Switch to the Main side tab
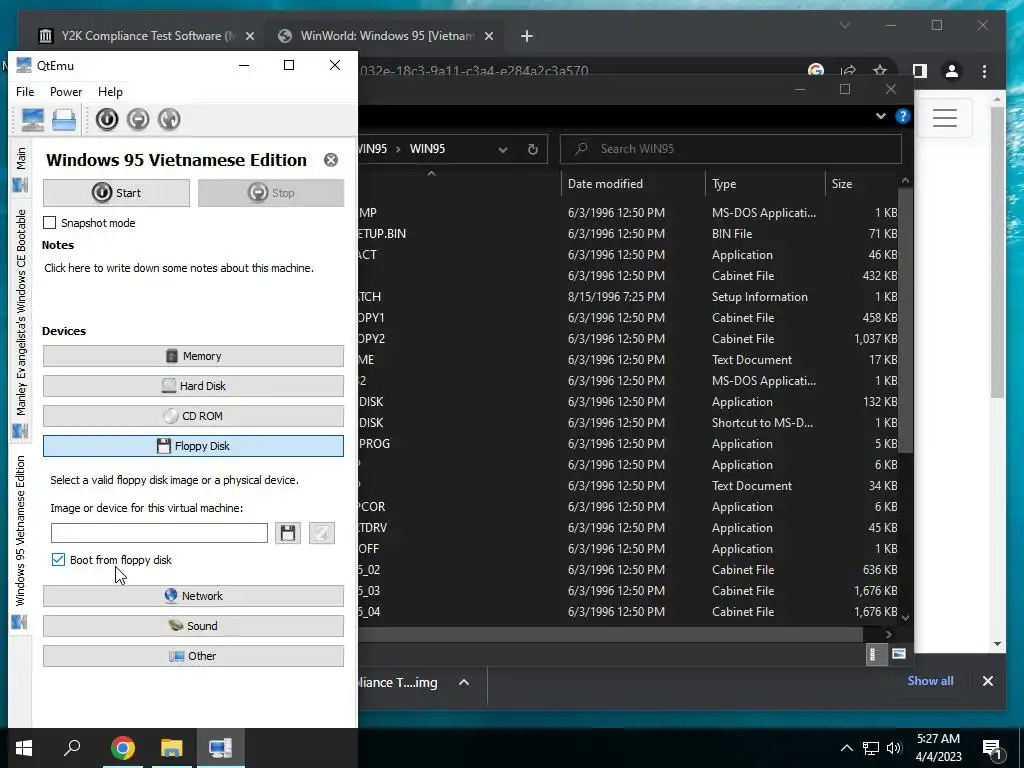1024x768 pixels. point(20,168)
